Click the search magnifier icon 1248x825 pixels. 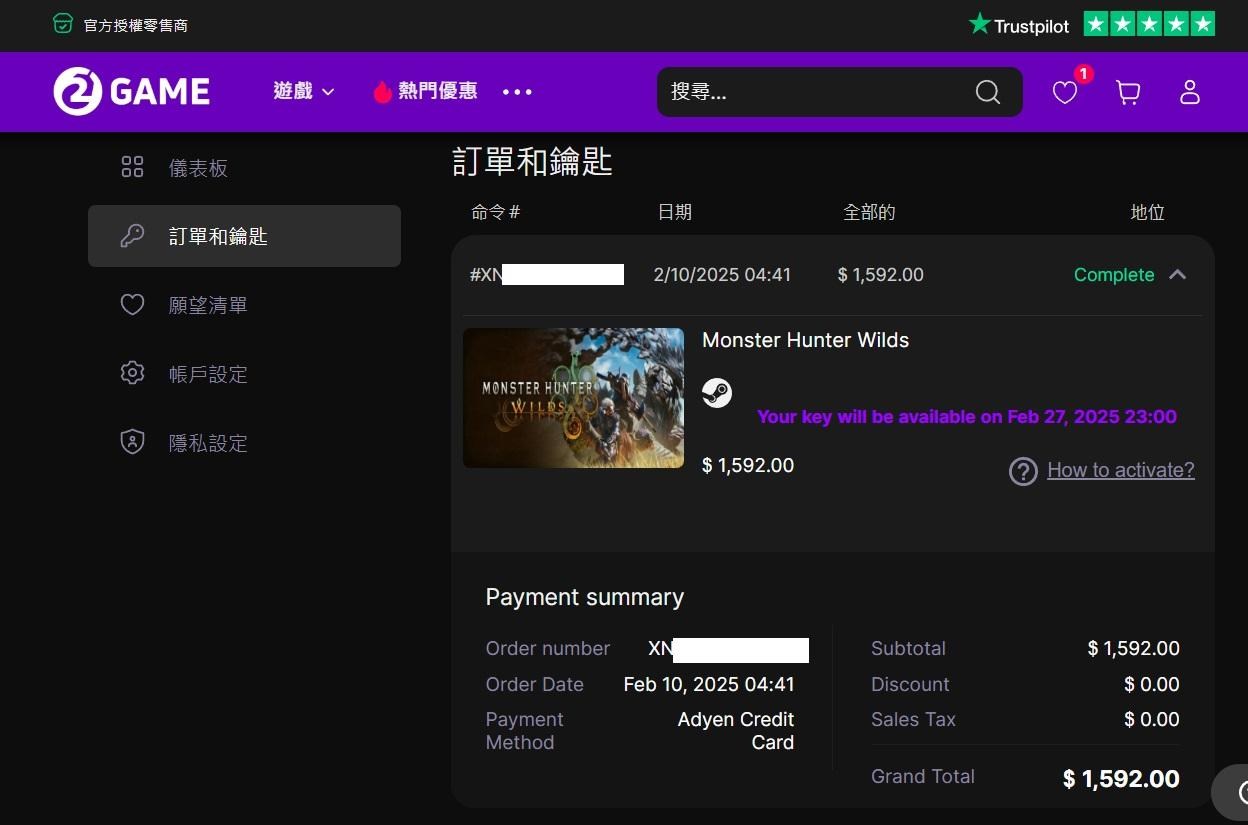click(x=988, y=92)
